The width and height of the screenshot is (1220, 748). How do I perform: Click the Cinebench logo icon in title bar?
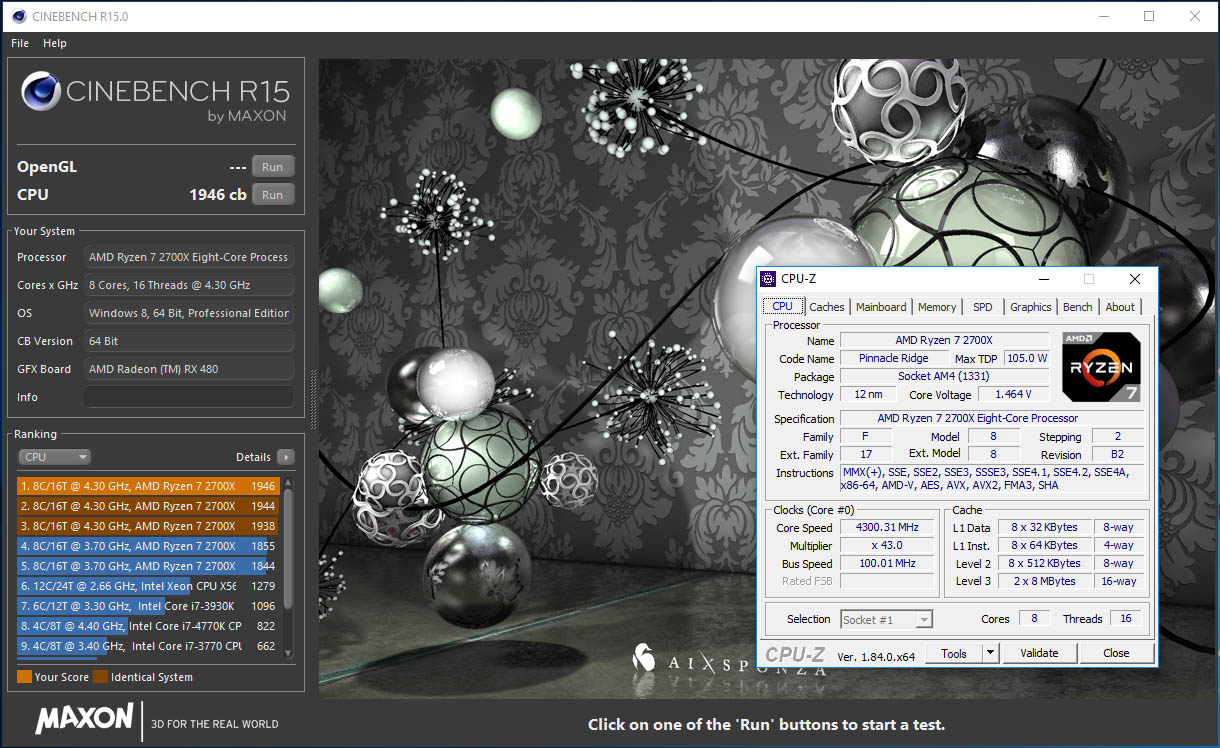(x=17, y=16)
